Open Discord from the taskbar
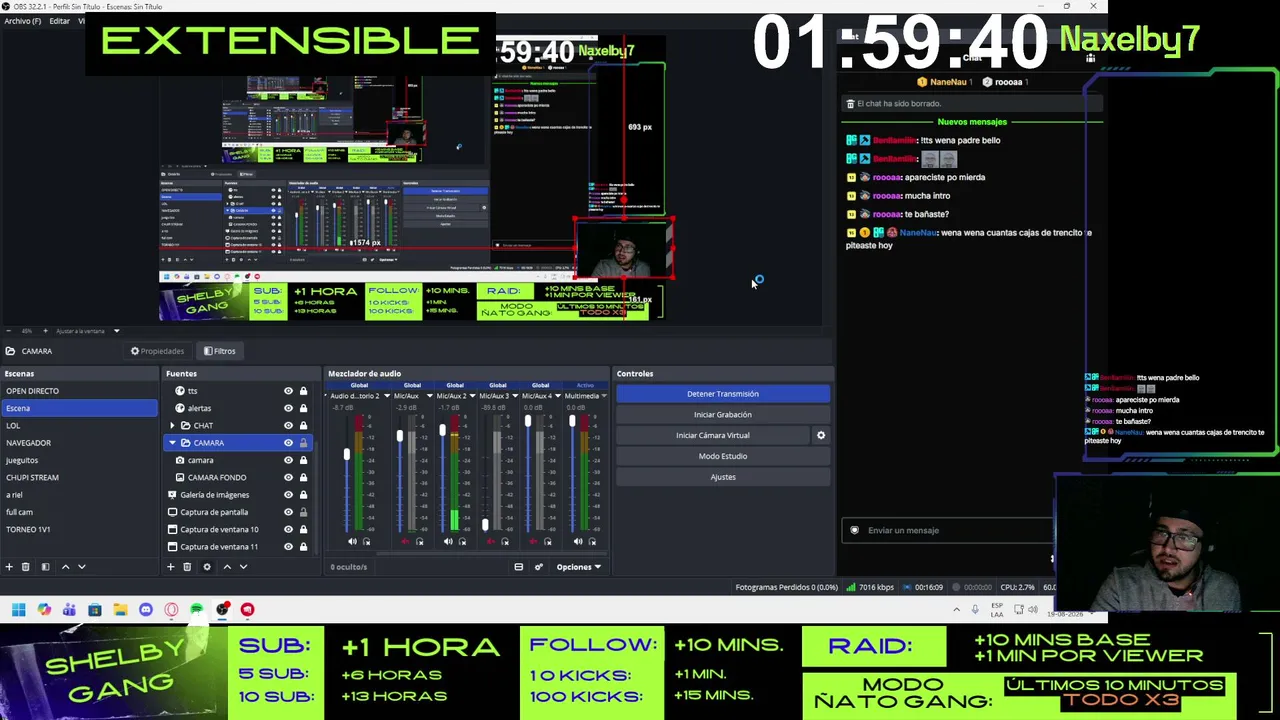The width and height of the screenshot is (1280, 720). pos(146,609)
